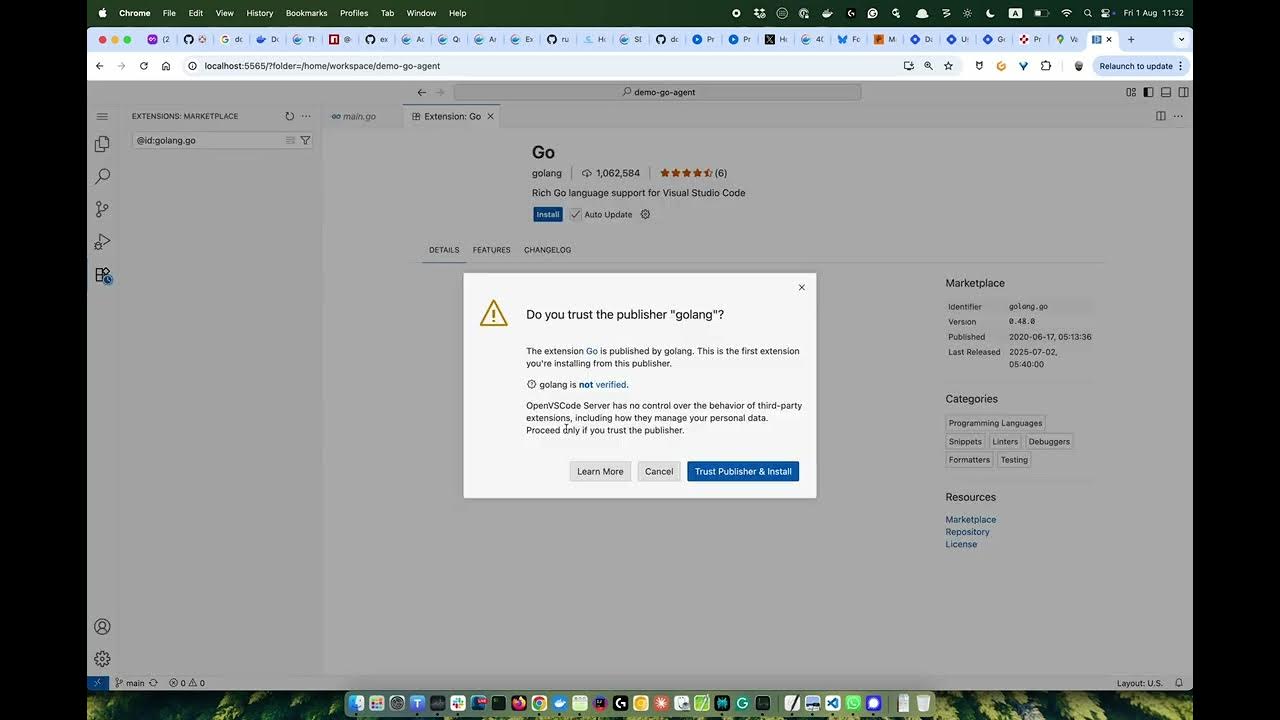This screenshot has width=1280, height=720.
Task: Open the Accounts icon in the sidebar
Action: [x=101, y=626]
